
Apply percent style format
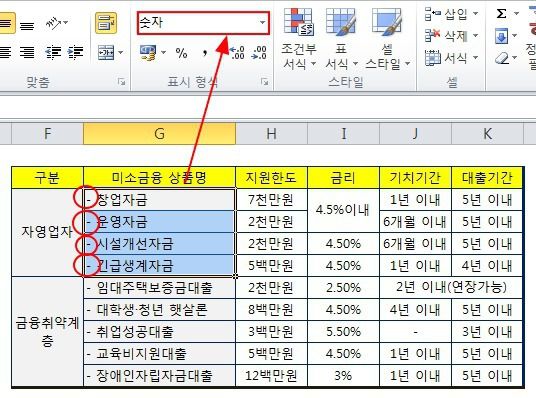pyautogui.click(x=182, y=53)
